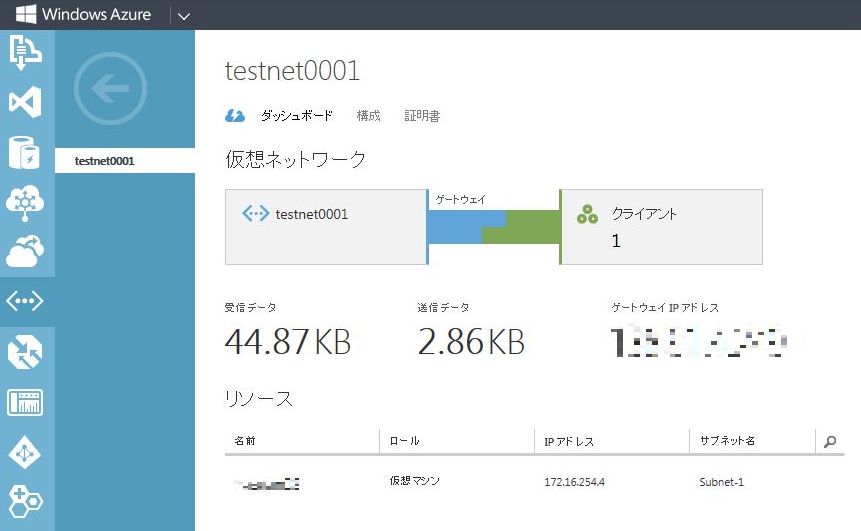The height and width of the screenshot is (531, 861).
Task: Select the Networks sidebar icon with angle brackets
Action: pyautogui.click(x=25, y=301)
